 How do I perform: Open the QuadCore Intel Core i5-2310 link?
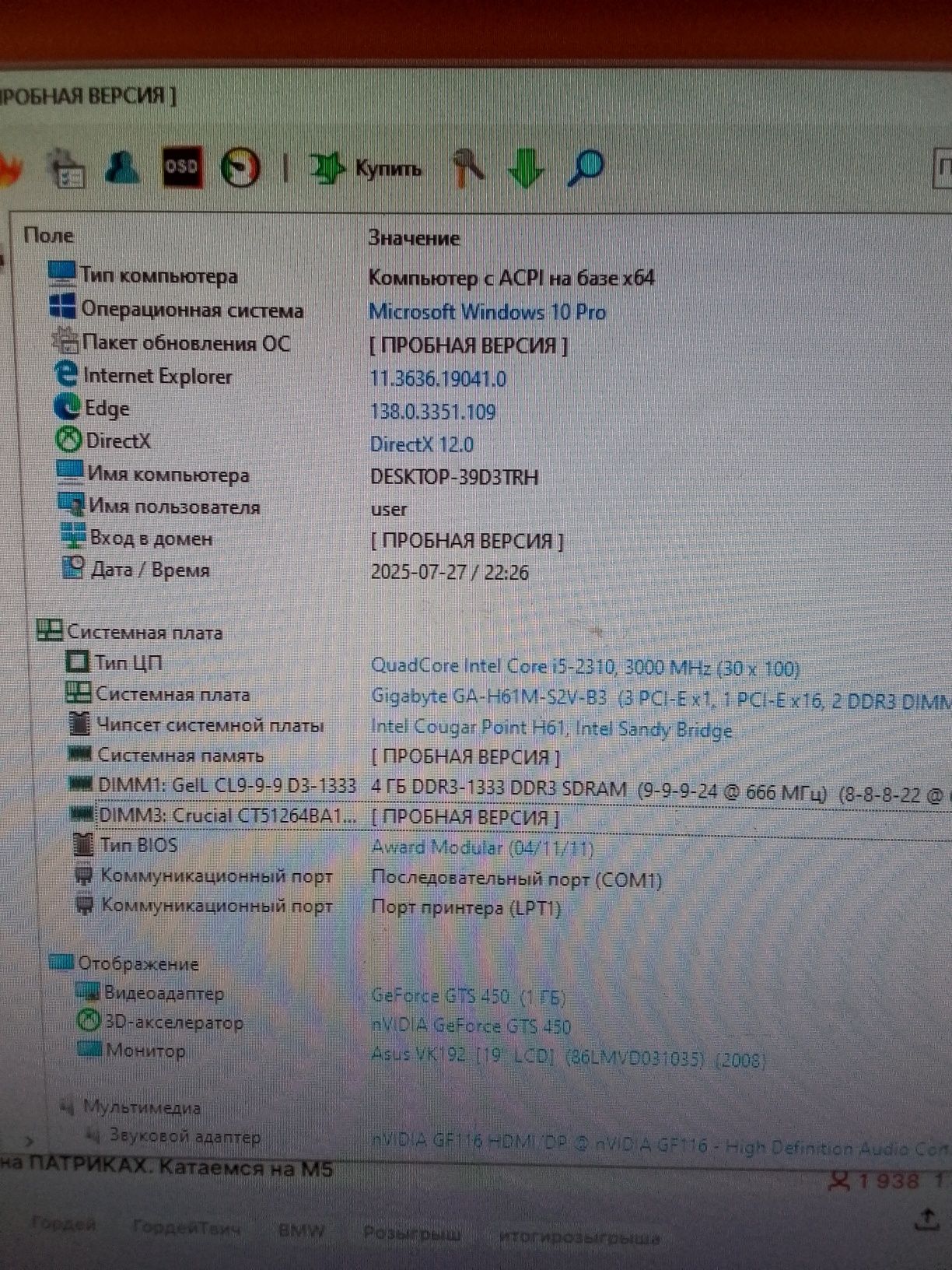pyautogui.click(x=585, y=668)
